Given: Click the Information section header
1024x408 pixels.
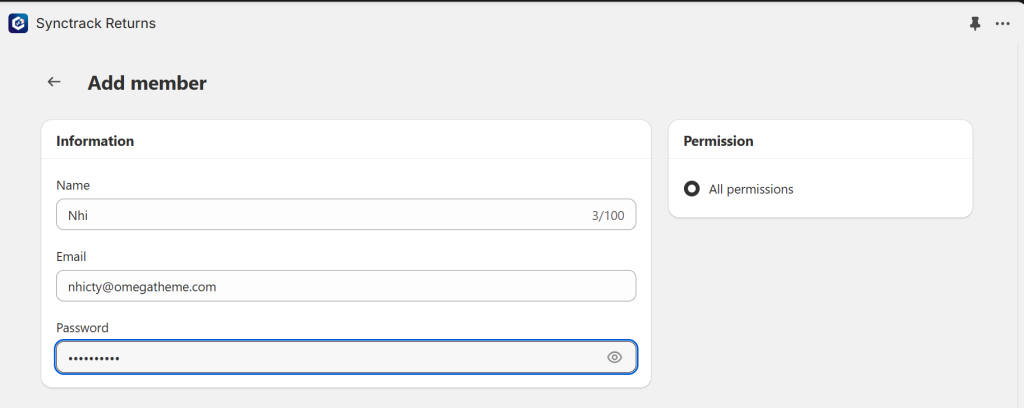Looking at the screenshot, I should tap(95, 141).
